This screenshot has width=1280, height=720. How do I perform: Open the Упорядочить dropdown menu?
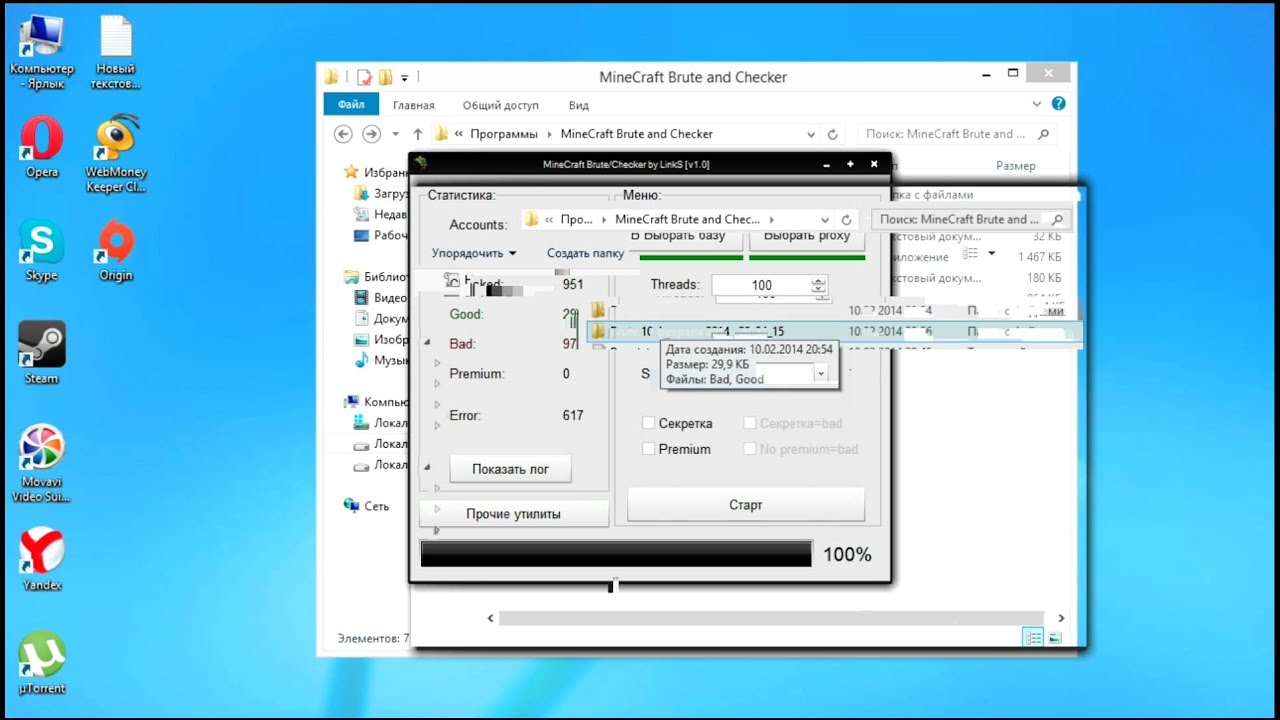pyautogui.click(x=474, y=253)
